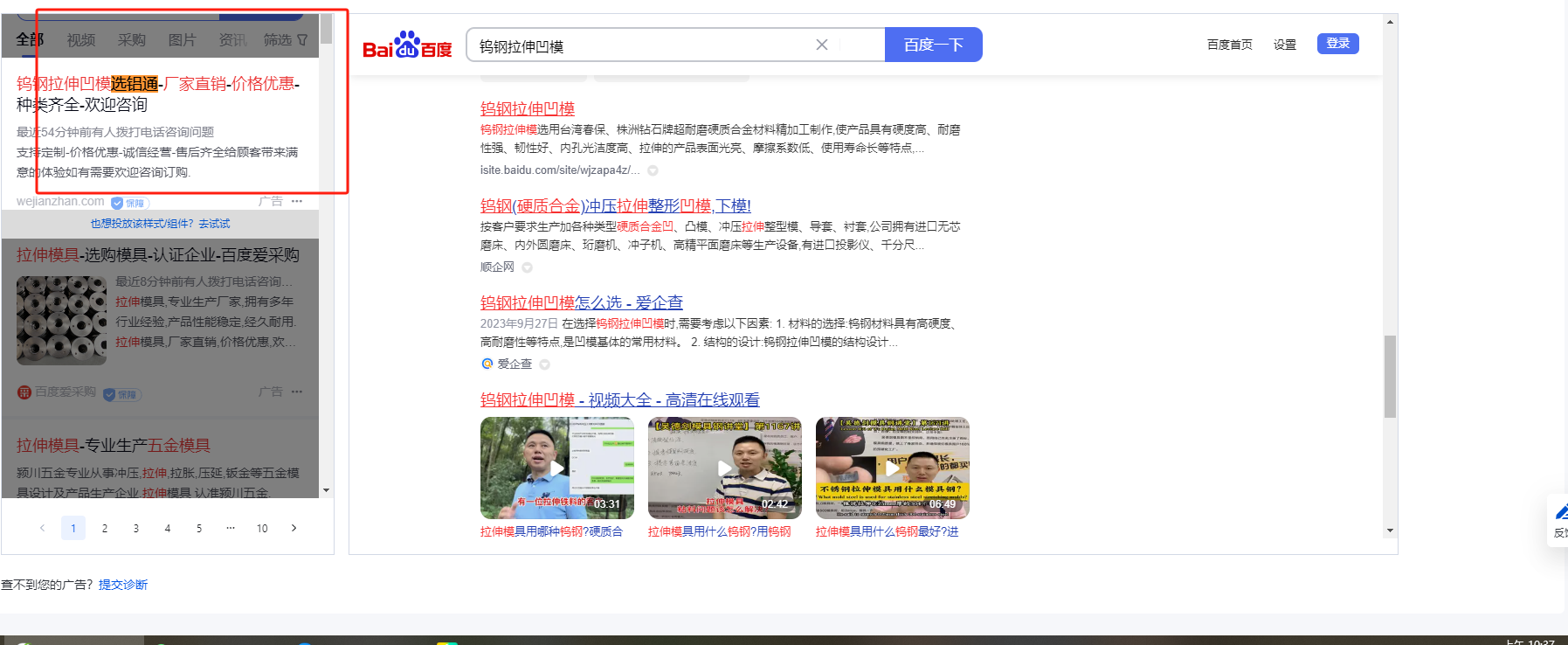The height and width of the screenshot is (645, 1568).
Task: Go to the next page with right chevron
Action: [x=294, y=528]
